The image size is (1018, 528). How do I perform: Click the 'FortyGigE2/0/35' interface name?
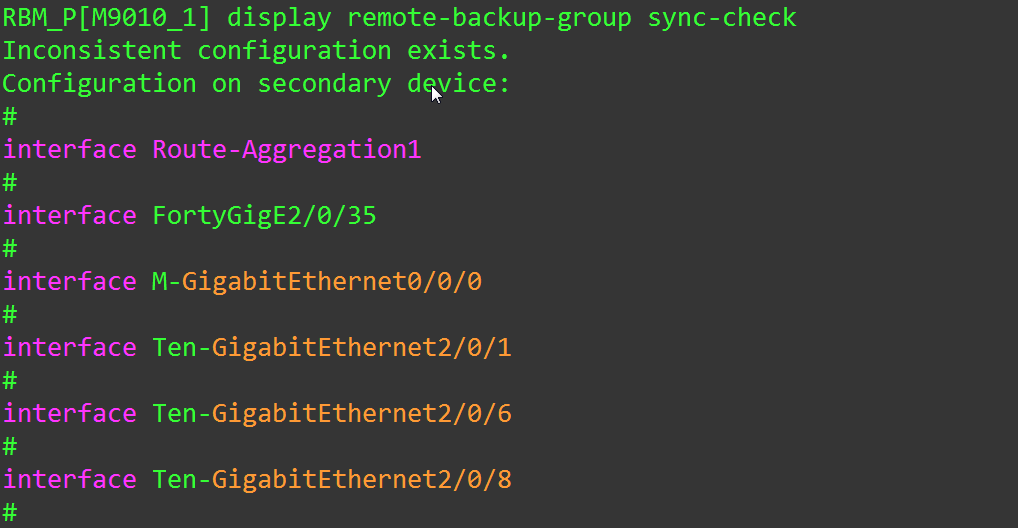pyautogui.click(x=264, y=216)
